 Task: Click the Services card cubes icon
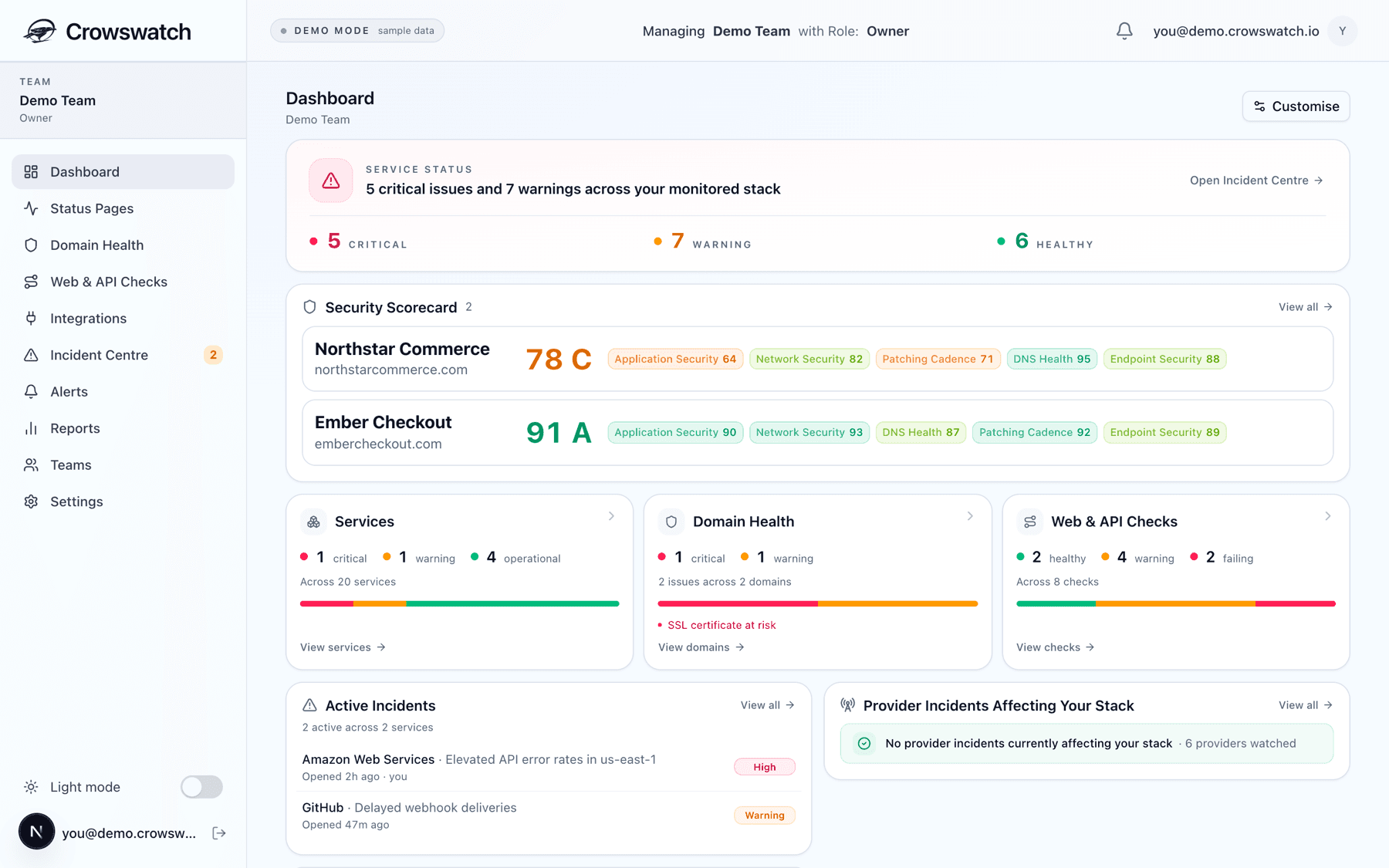[313, 522]
